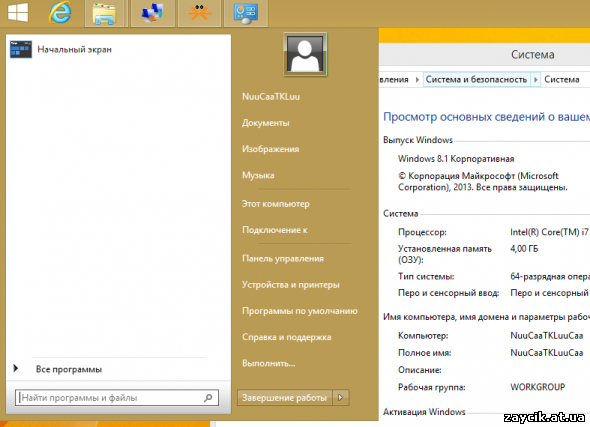Open Этот компьютер
590x427 pixels.
click(x=275, y=204)
